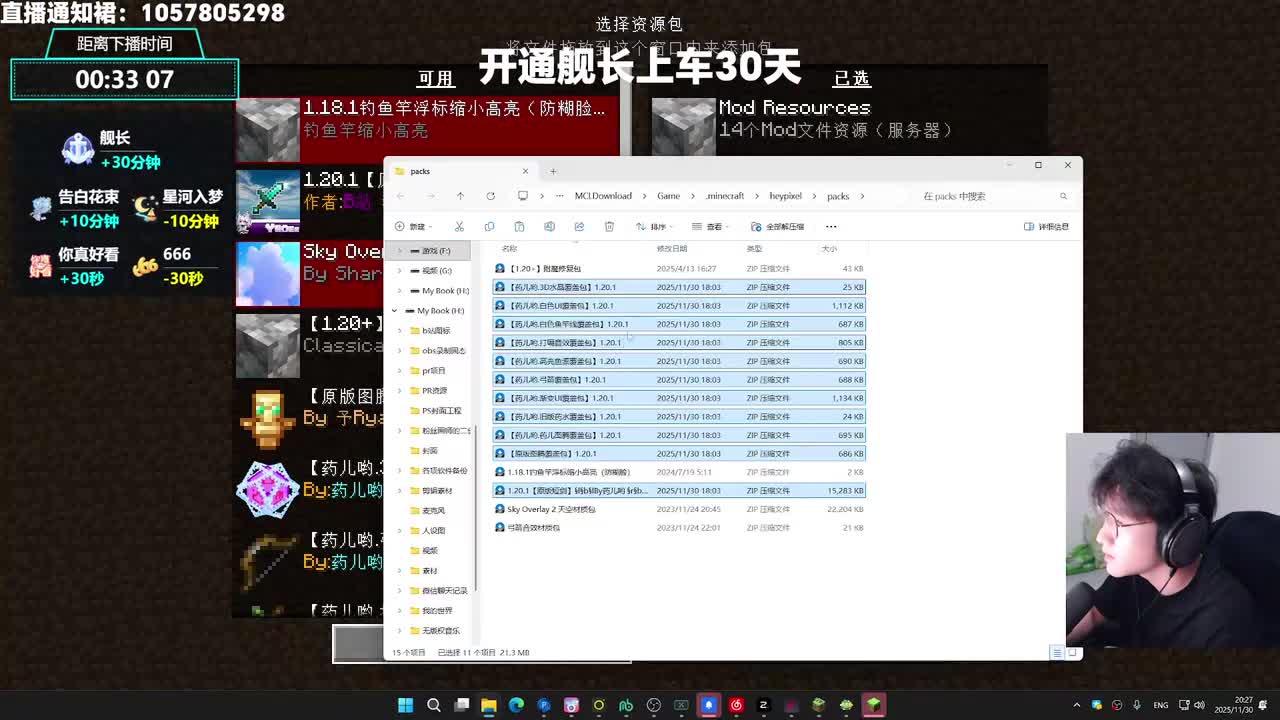The height and width of the screenshot is (720, 1280).
Task: Open the View dropdown in Explorer toolbar
Action: pos(709,226)
